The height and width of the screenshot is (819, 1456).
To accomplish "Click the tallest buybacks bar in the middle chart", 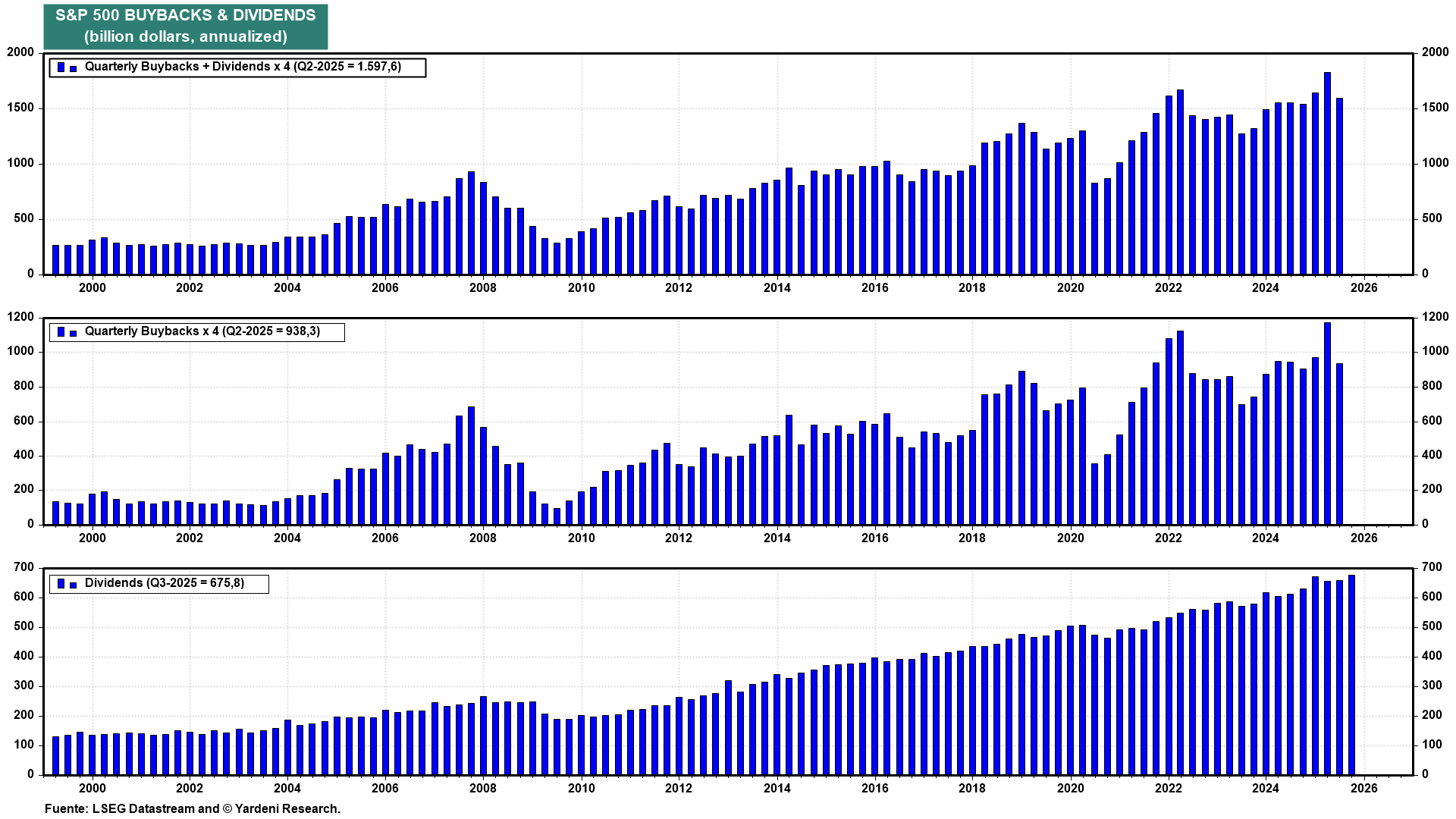I will pyautogui.click(x=1327, y=423).
